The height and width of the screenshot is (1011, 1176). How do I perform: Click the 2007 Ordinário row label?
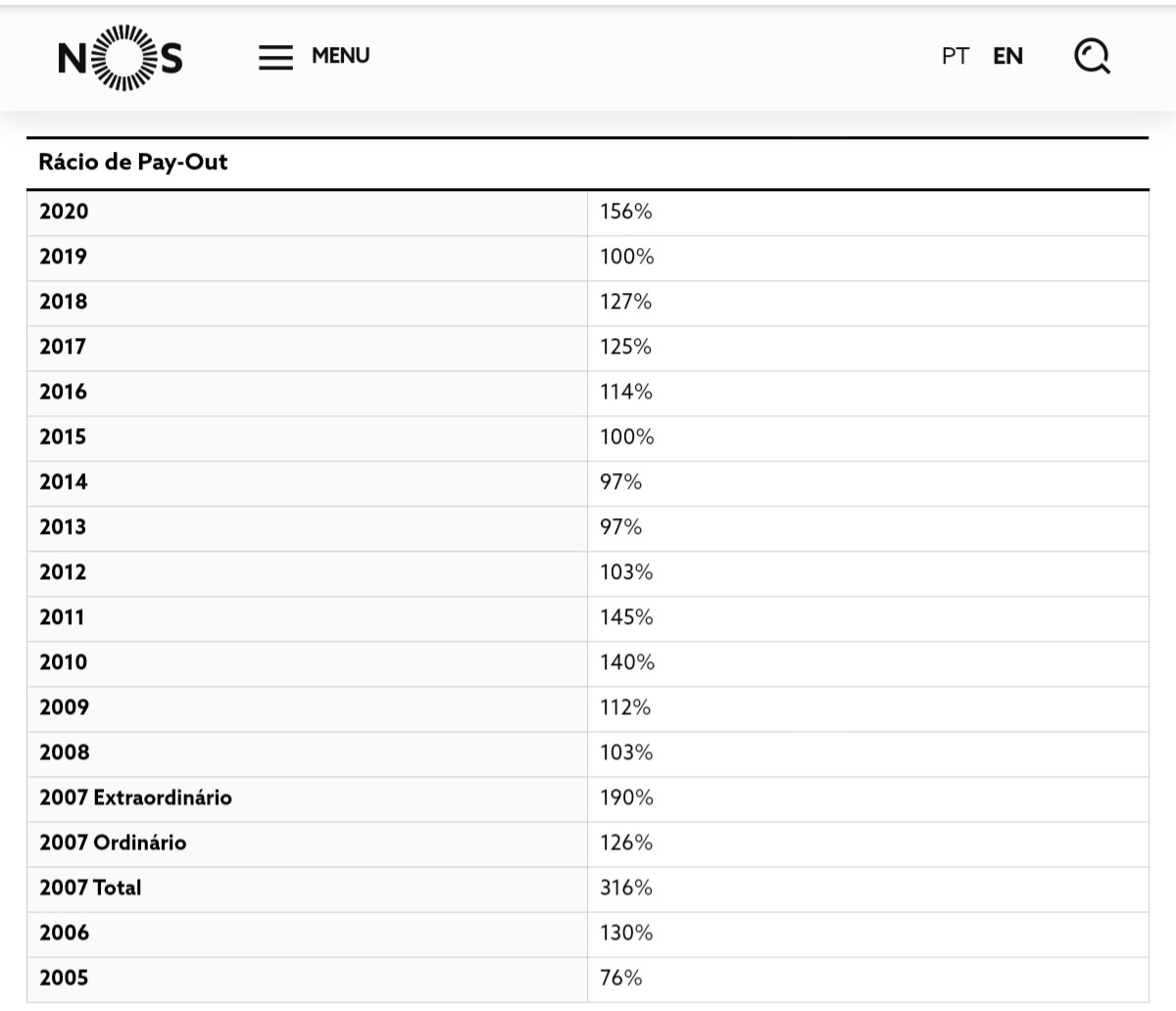(113, 842)
